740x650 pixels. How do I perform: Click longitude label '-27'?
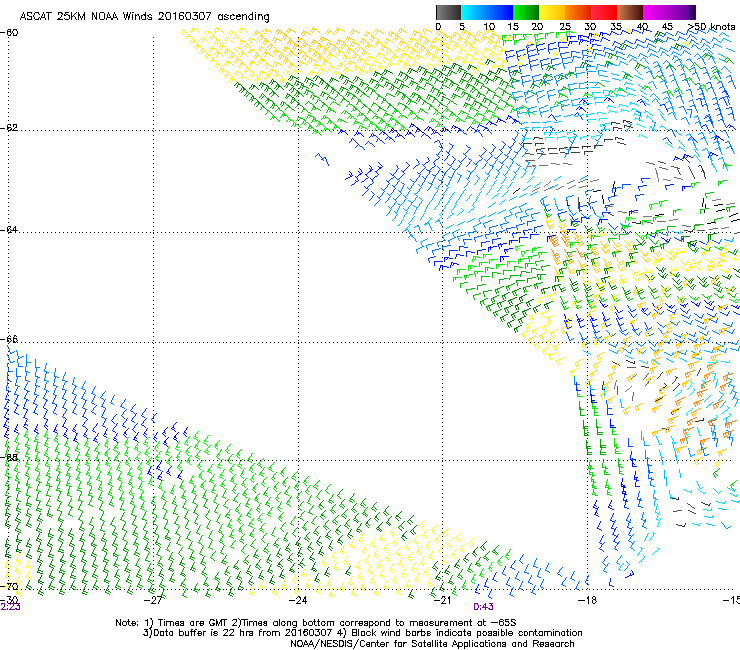point(153,600)
